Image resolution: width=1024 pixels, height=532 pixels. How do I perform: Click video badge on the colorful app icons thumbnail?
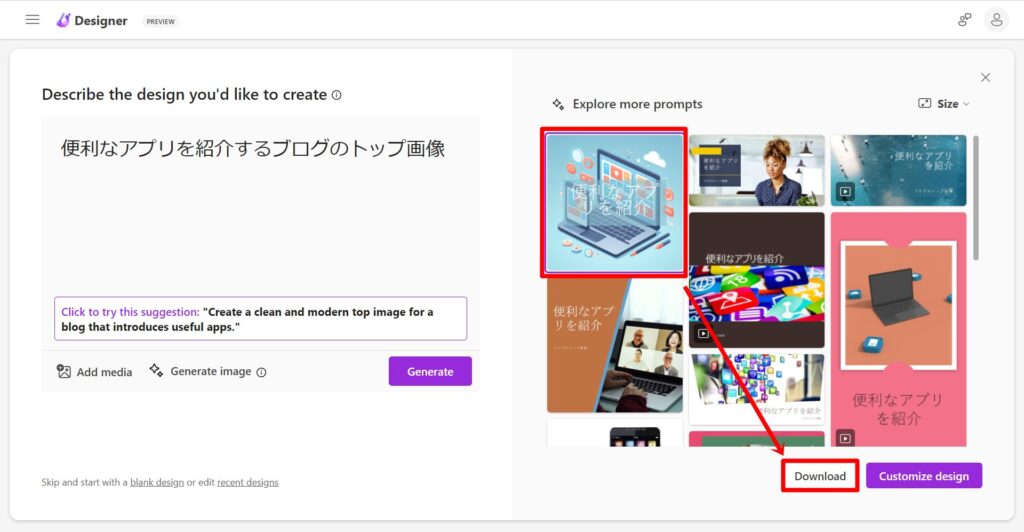703,334
